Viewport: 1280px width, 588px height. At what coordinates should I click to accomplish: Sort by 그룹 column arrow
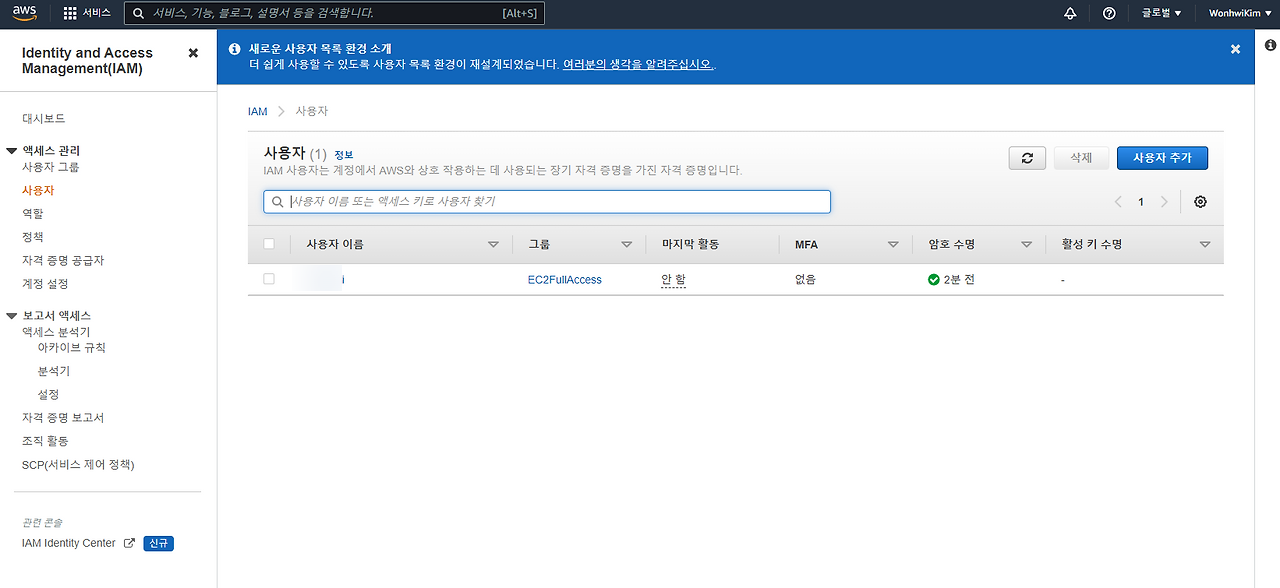coord(626,244)
